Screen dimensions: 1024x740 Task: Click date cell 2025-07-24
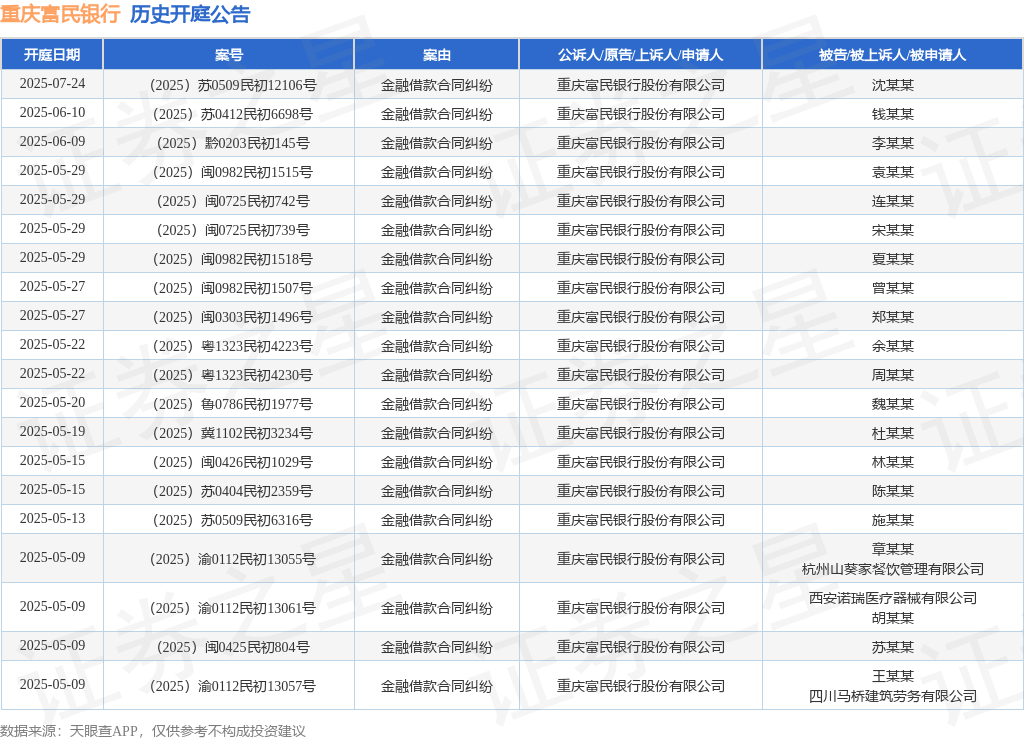(x=52, y=84)
